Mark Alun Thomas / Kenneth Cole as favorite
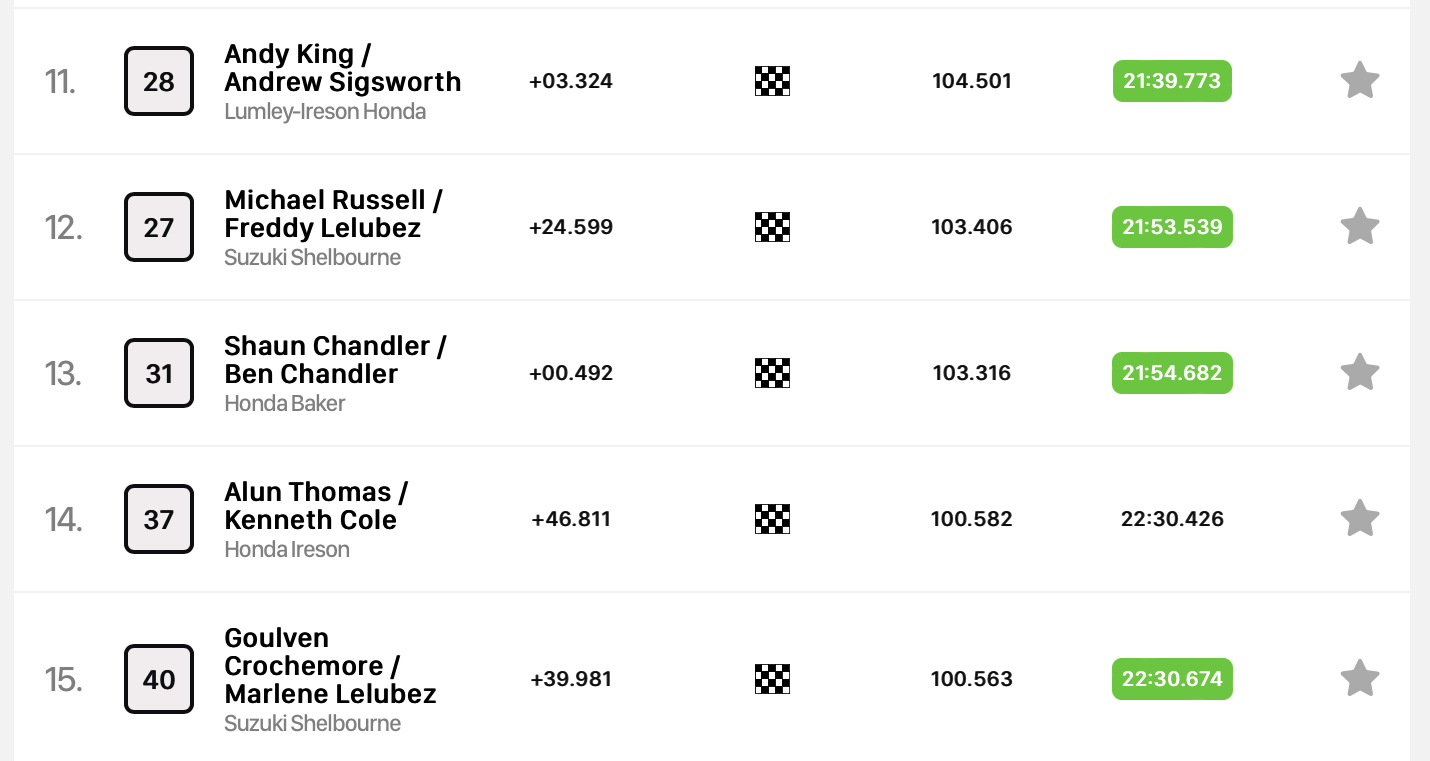 [1360, 518]
